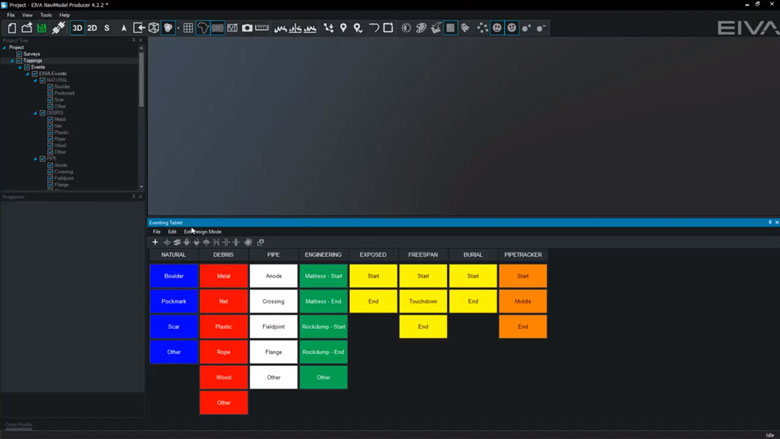Click the new project file icon
The image size is (780, 439).
pyautogui.click(x=12, y=28)
